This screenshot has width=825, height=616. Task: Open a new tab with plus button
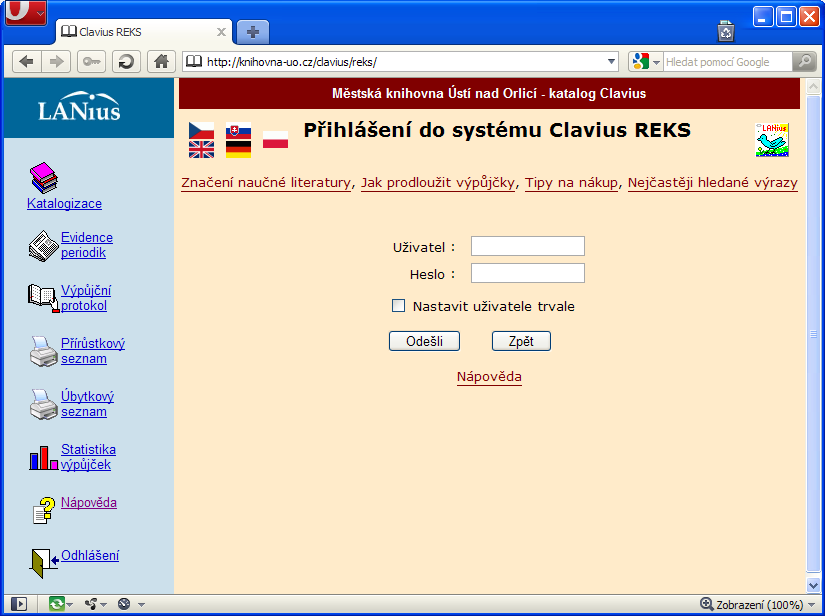[253, 32]
